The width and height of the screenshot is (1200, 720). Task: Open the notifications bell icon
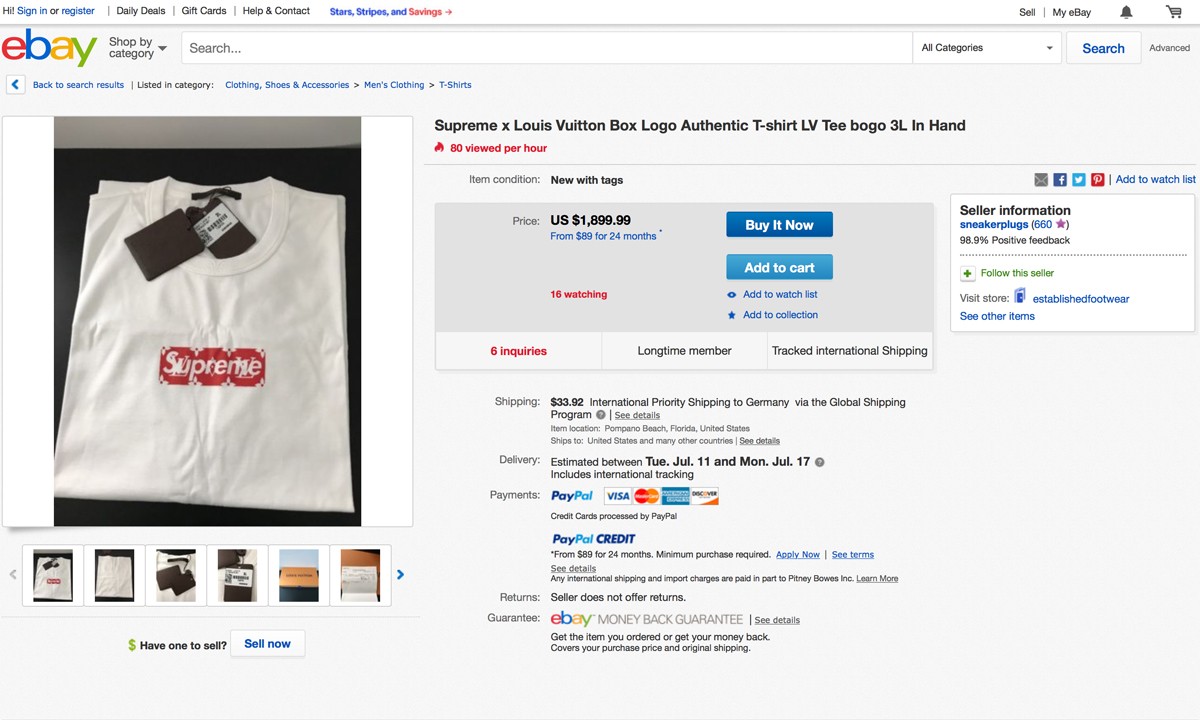point(1127,12)
